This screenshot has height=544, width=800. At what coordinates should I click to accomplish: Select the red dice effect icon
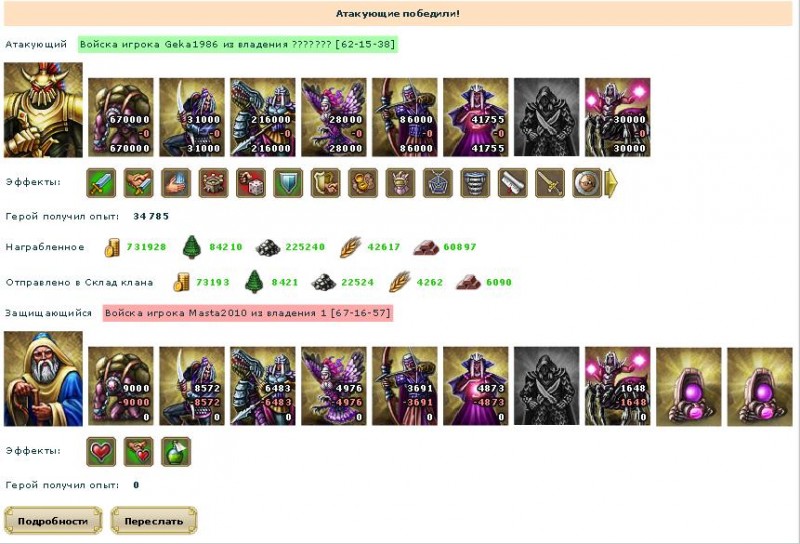tap(251, 183)
